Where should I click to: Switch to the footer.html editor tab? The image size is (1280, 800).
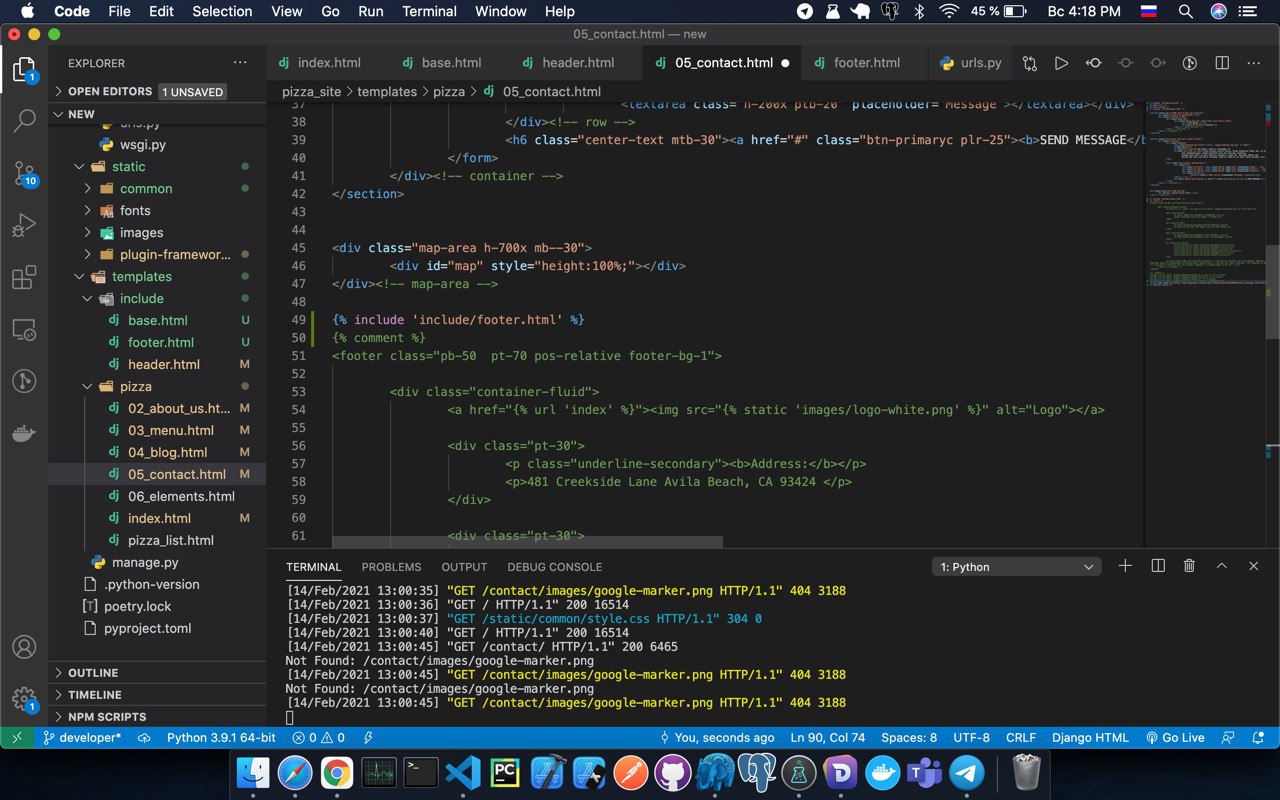tap(866, 62)
